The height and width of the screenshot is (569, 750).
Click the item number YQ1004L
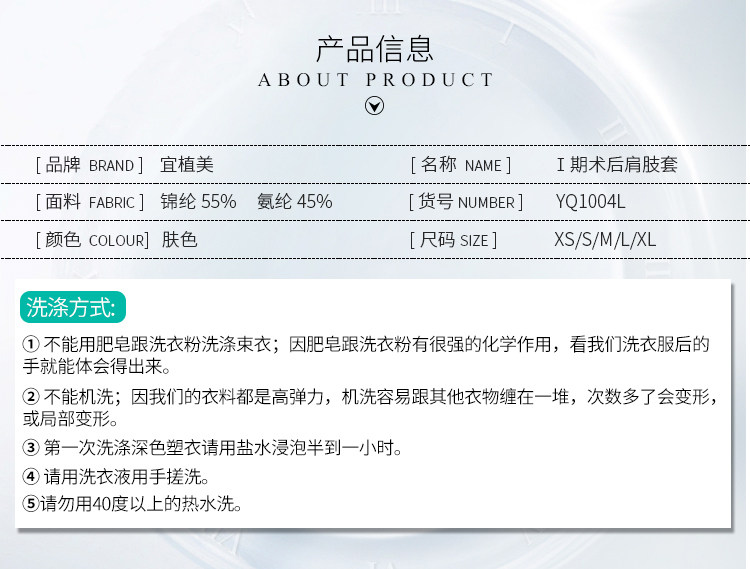pos(590,202)
